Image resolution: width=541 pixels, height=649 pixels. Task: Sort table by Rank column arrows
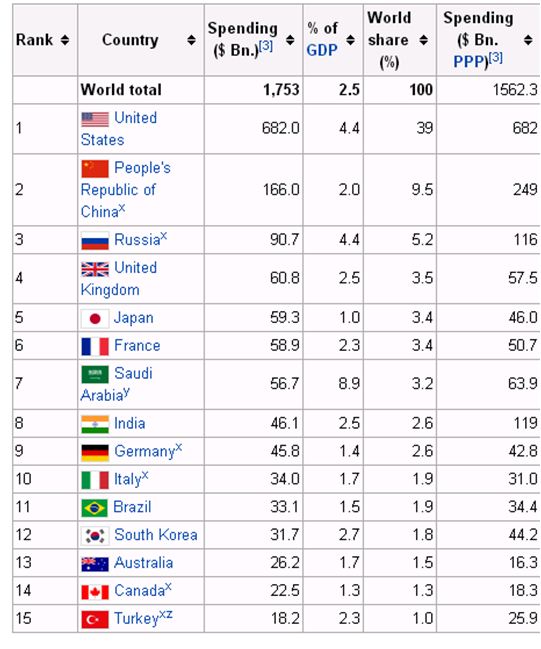click(x=65, y=40)
